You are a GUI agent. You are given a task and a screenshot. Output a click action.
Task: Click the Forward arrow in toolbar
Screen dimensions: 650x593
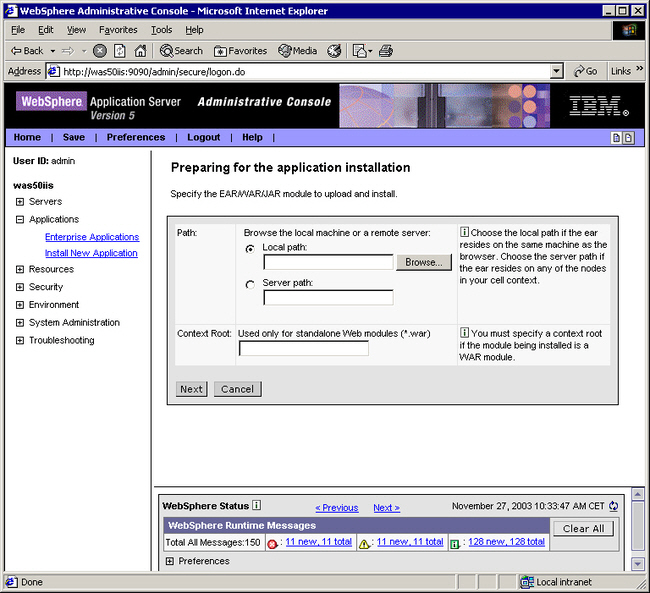[x=68, y=51]
